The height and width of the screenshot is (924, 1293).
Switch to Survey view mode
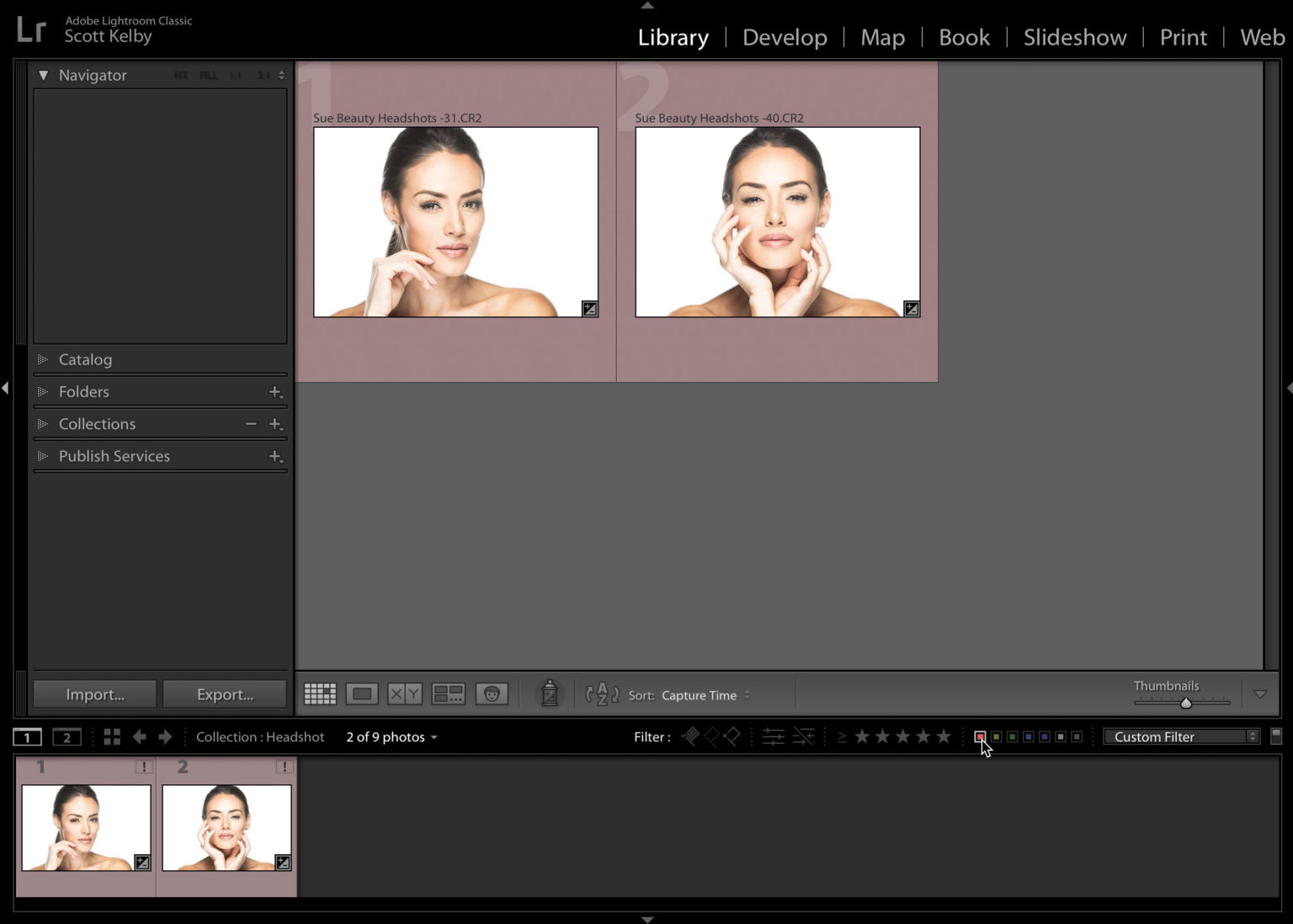point(448,693)
